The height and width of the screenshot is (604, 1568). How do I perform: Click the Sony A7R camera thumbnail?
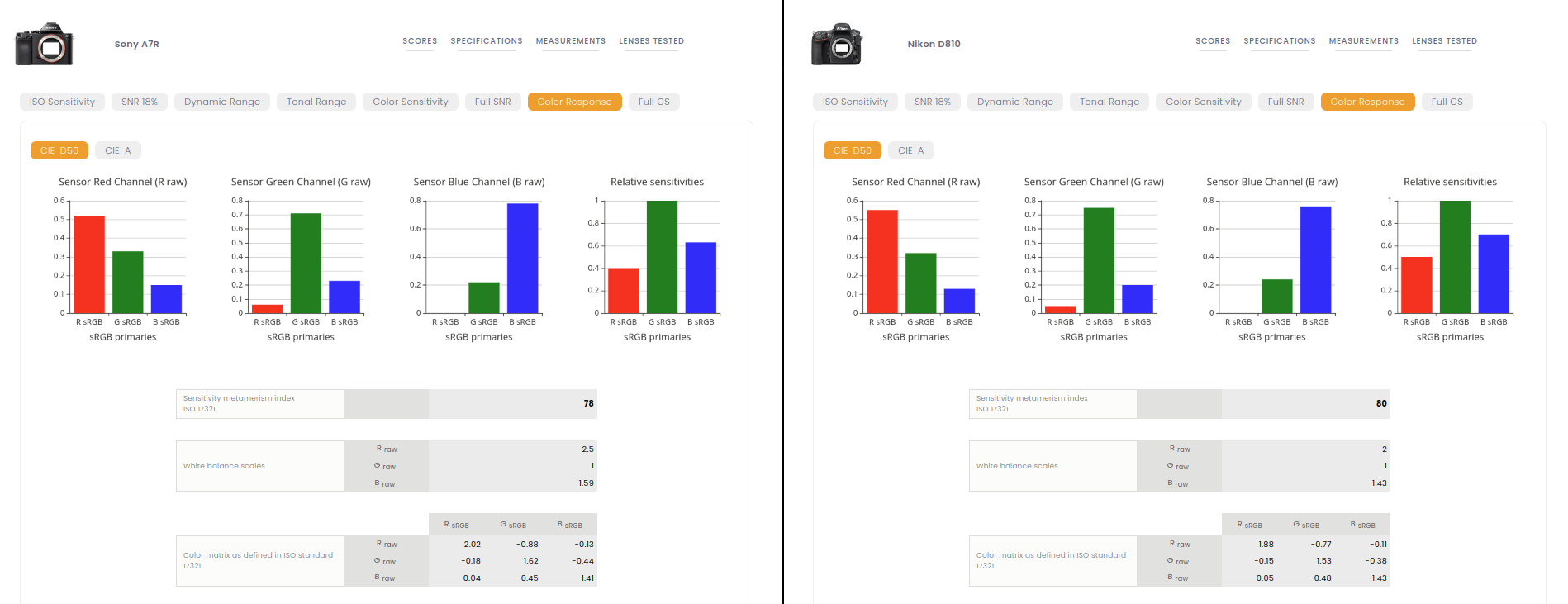click(x=45, y=45)
